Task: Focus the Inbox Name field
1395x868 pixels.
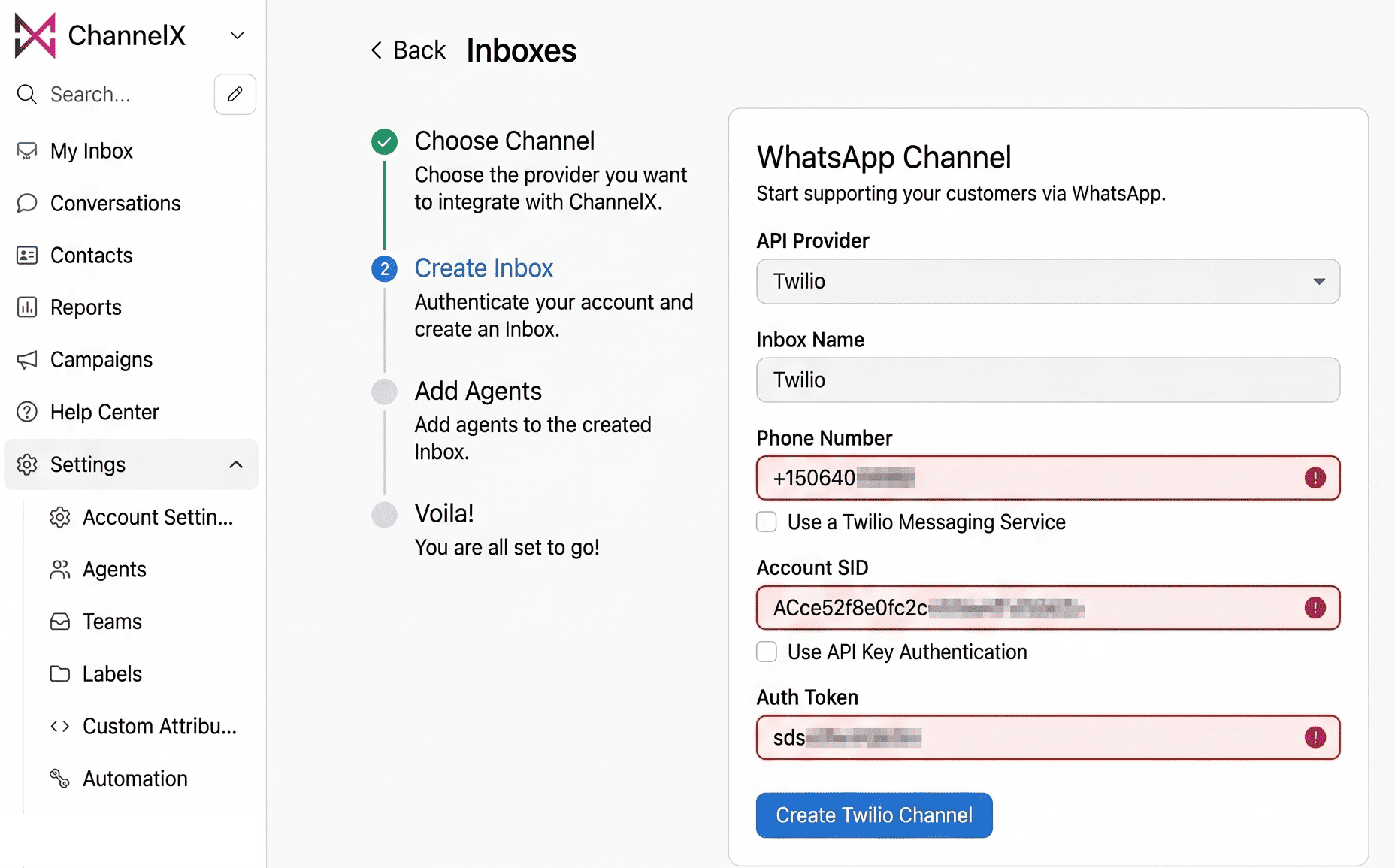Action: (1048, 380)
